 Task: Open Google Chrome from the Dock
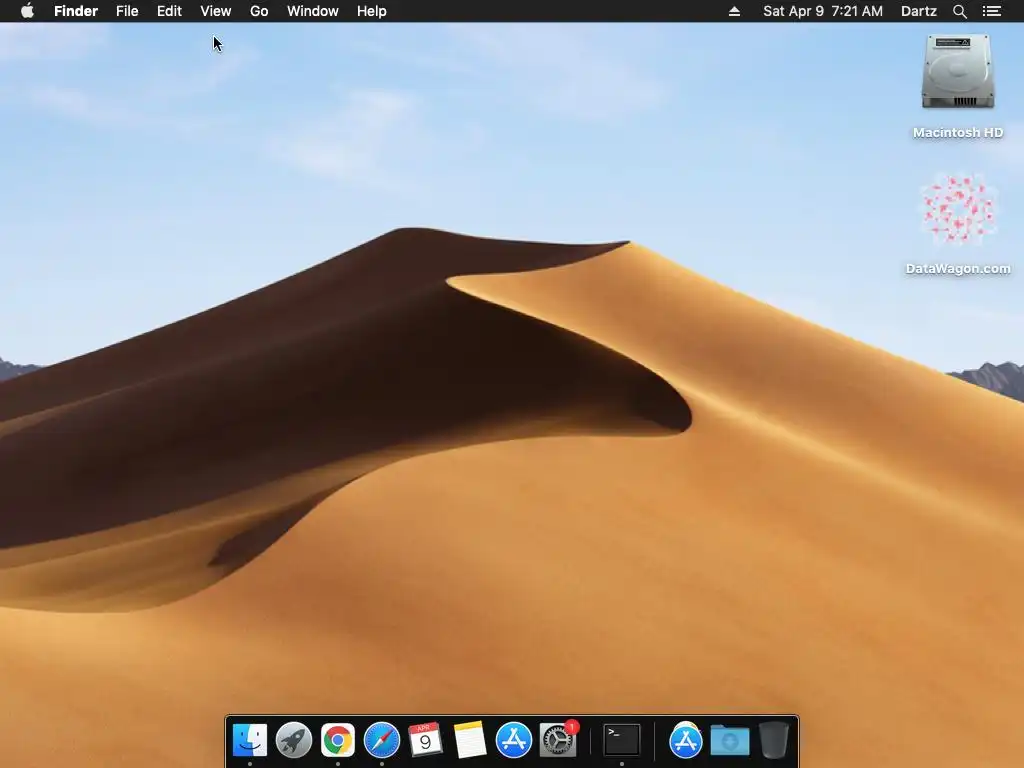338,740
